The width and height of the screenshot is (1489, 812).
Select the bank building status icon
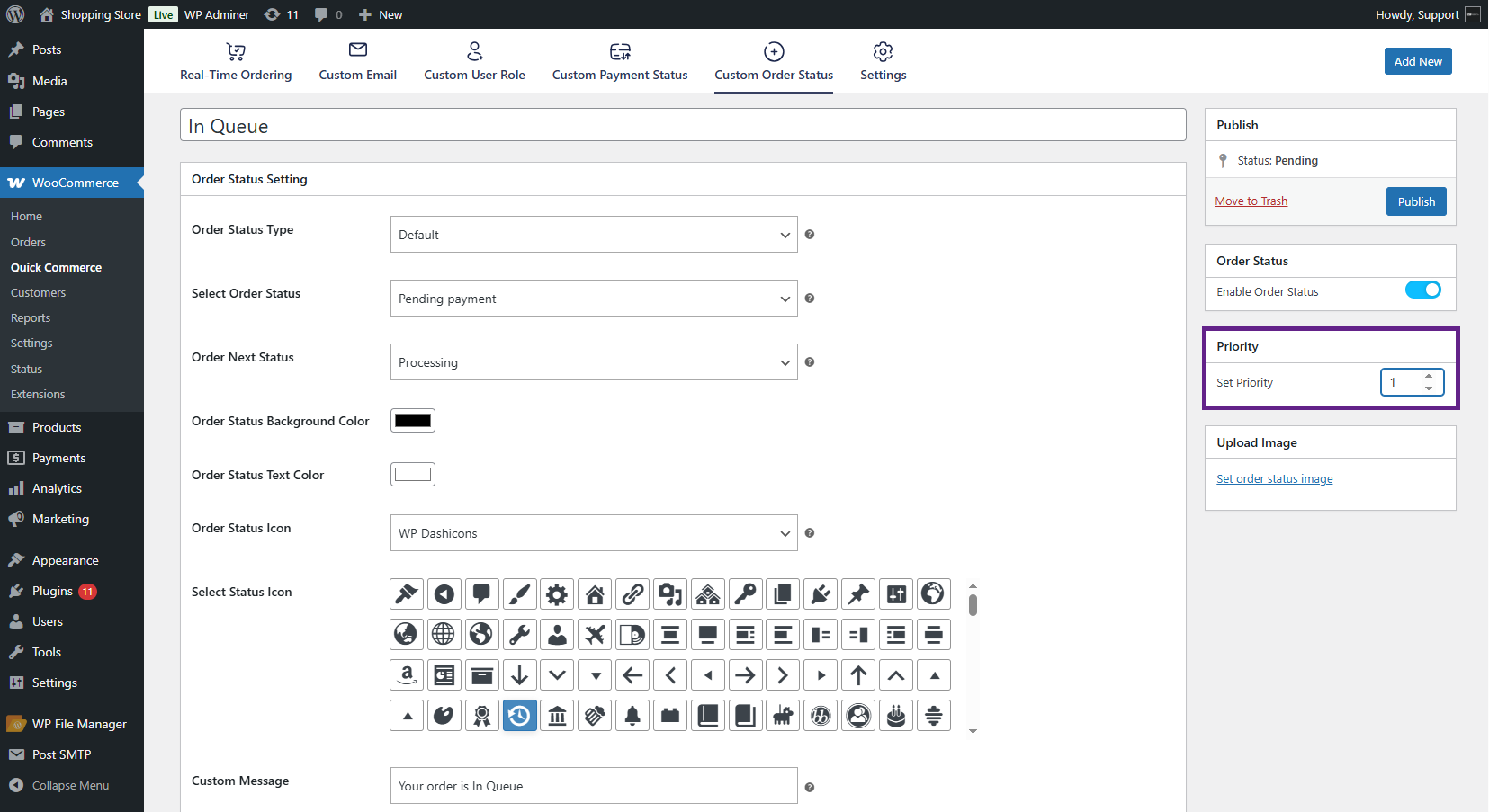click(557, 716)
